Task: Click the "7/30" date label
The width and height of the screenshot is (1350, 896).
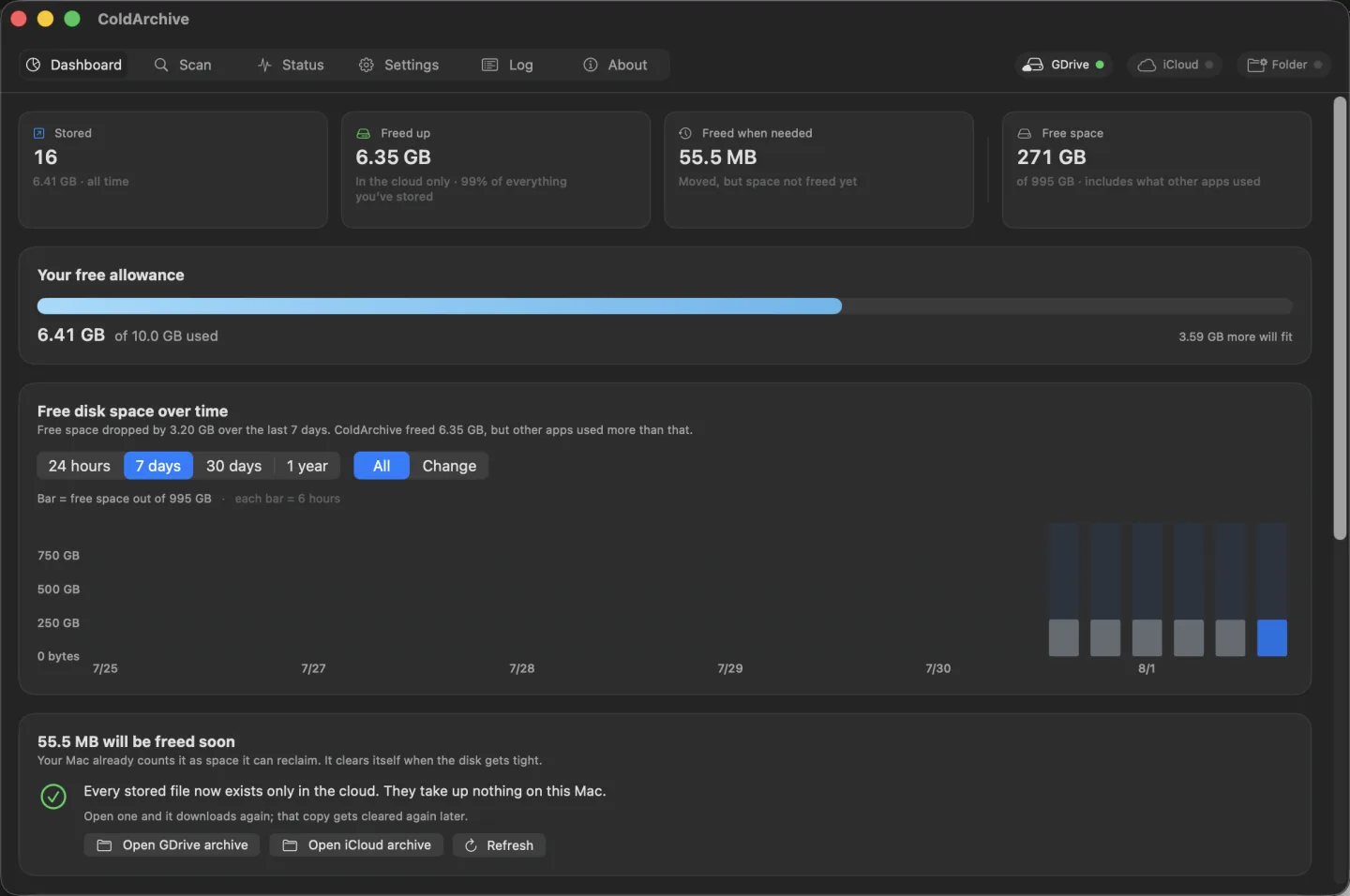Action: [x=937, y=668]
